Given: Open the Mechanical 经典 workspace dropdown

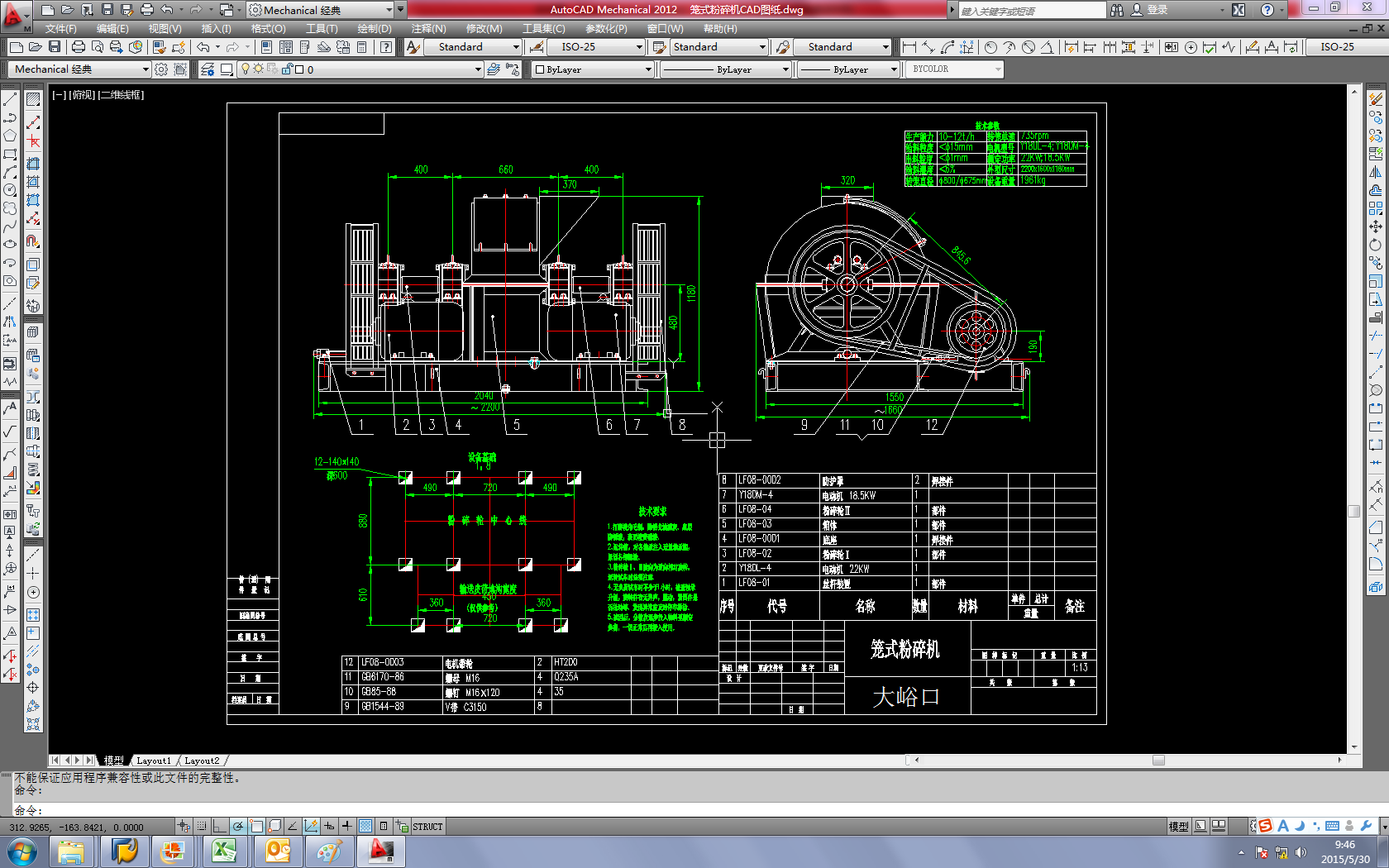Looking at the screenshot, I should (146, 69).
